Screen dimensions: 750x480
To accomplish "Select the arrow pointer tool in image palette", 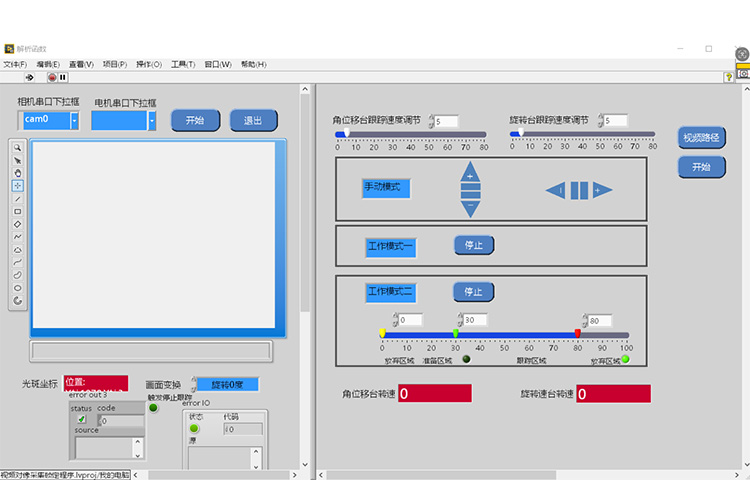I will [17, 160].
